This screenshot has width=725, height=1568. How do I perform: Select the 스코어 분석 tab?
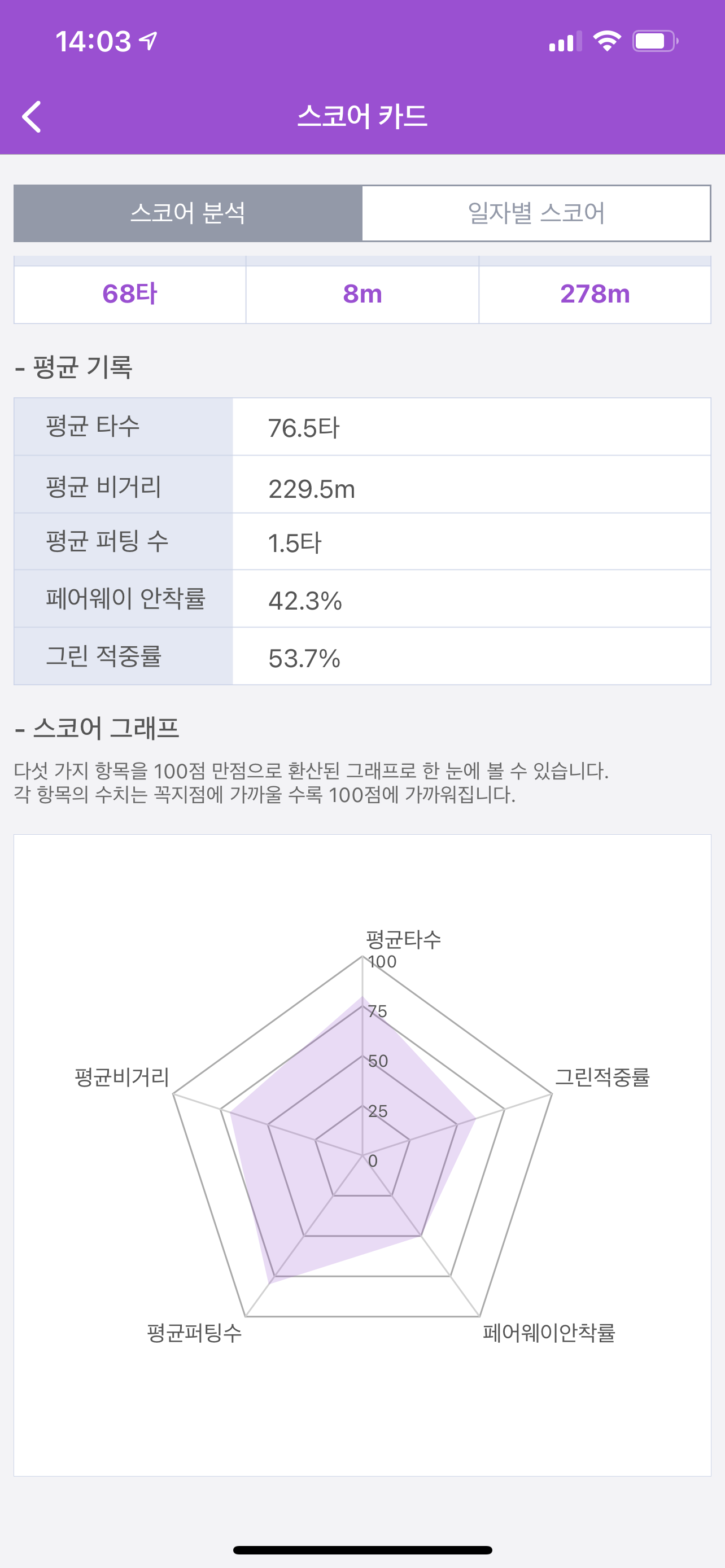188,213
